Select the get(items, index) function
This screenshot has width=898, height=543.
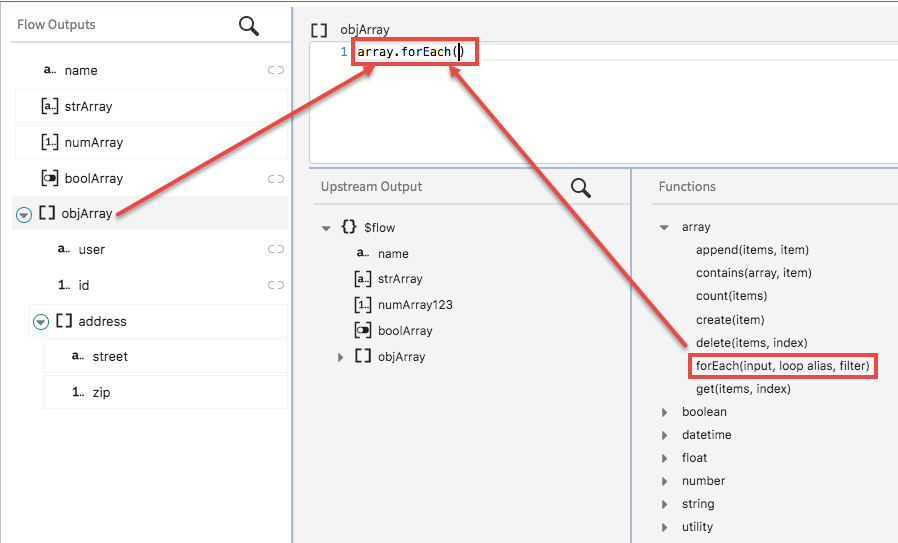pyautogui.click(x=743, y=389)
